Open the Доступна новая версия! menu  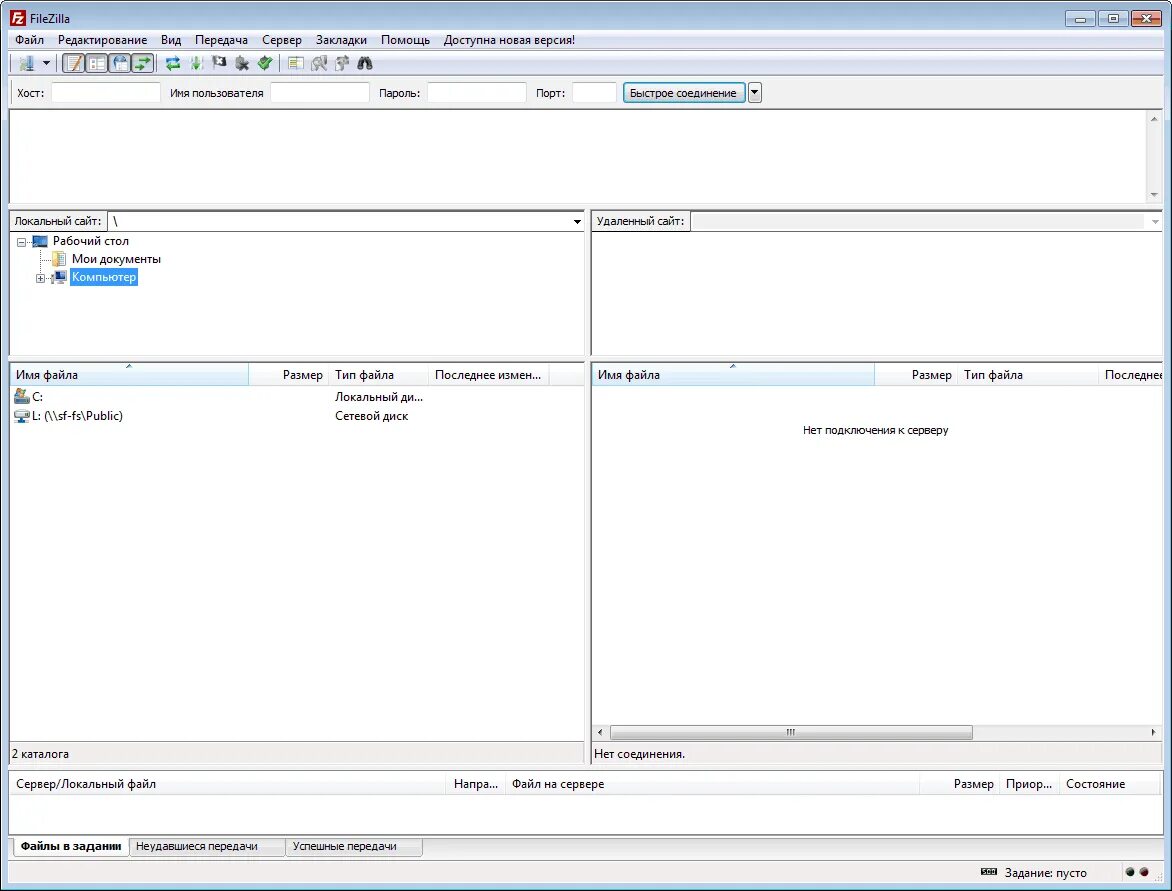[509, 40]
